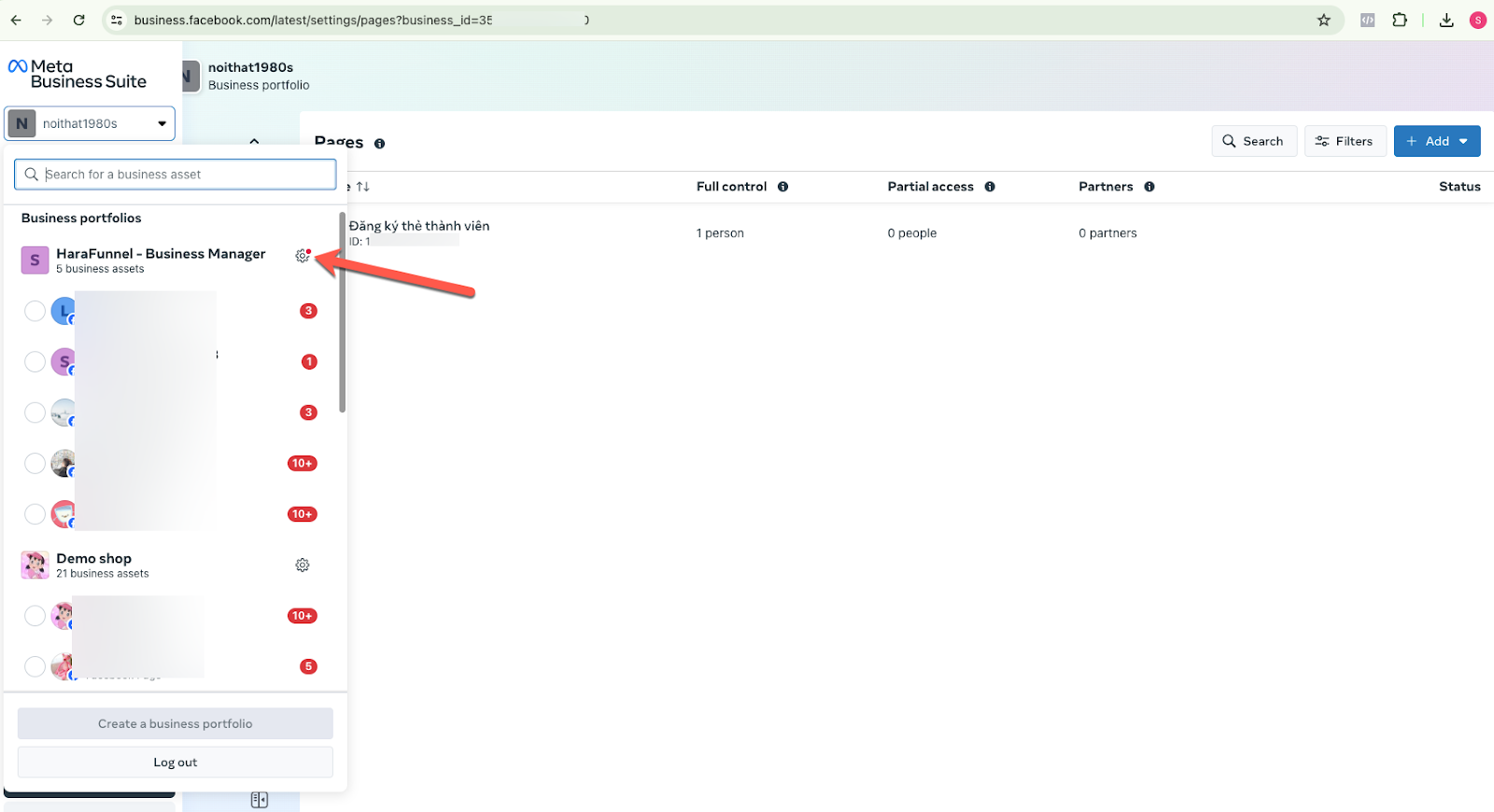Sort pages using the name column arrows

[363, 187]
